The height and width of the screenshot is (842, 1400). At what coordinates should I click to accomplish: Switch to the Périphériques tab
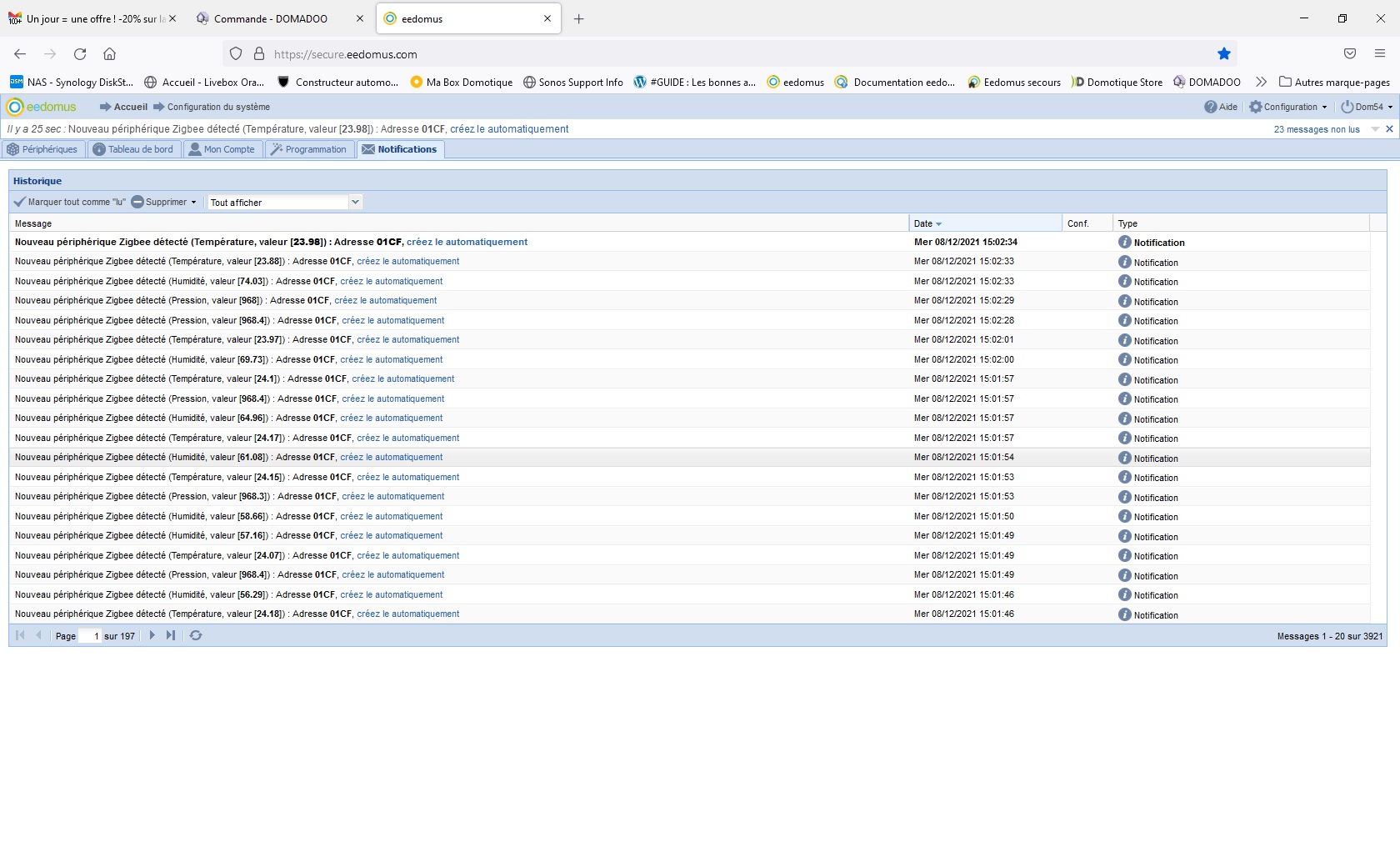click(43, 149)
